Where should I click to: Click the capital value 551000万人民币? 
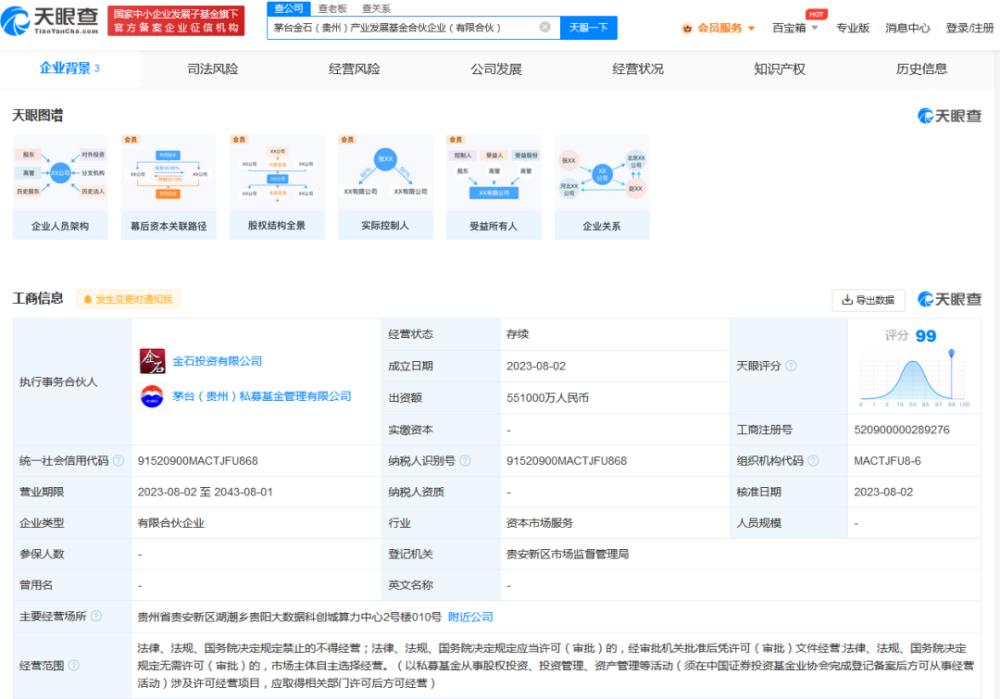click(x=547, y=398)
